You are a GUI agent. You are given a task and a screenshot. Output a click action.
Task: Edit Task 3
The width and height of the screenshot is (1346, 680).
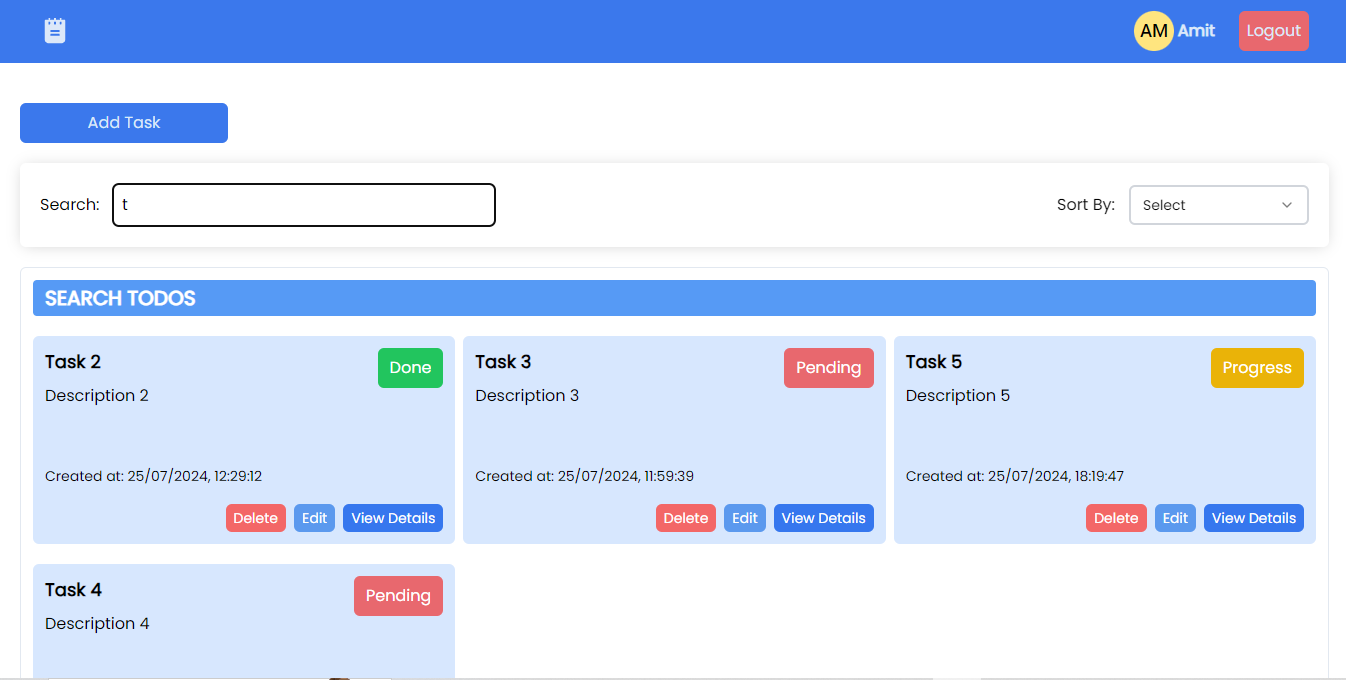coord(745,518)
